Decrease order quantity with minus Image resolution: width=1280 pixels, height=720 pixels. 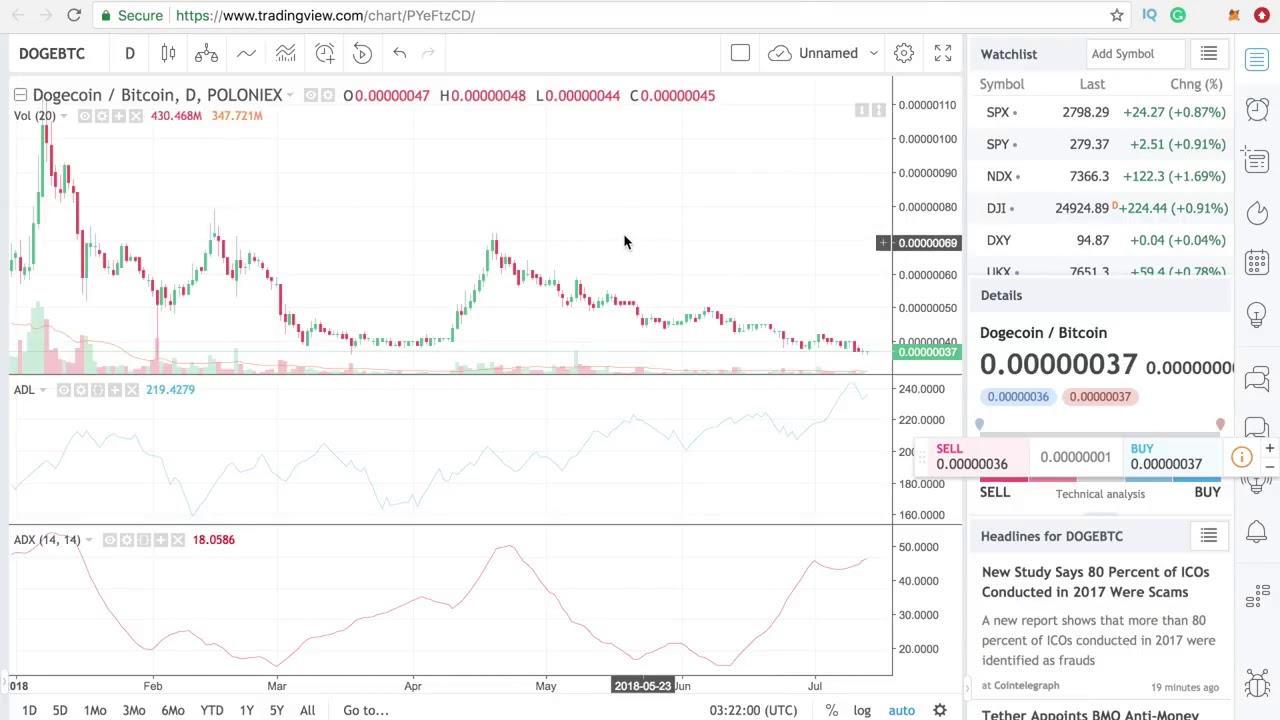pos(1269,467)
